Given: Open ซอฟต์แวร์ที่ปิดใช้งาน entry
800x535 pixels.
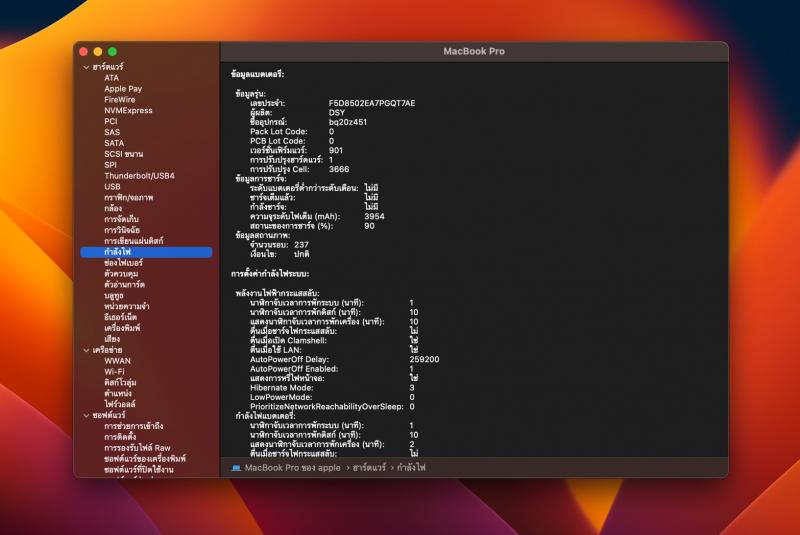Looking at the screenshot, I should click(x=139, y=470).
